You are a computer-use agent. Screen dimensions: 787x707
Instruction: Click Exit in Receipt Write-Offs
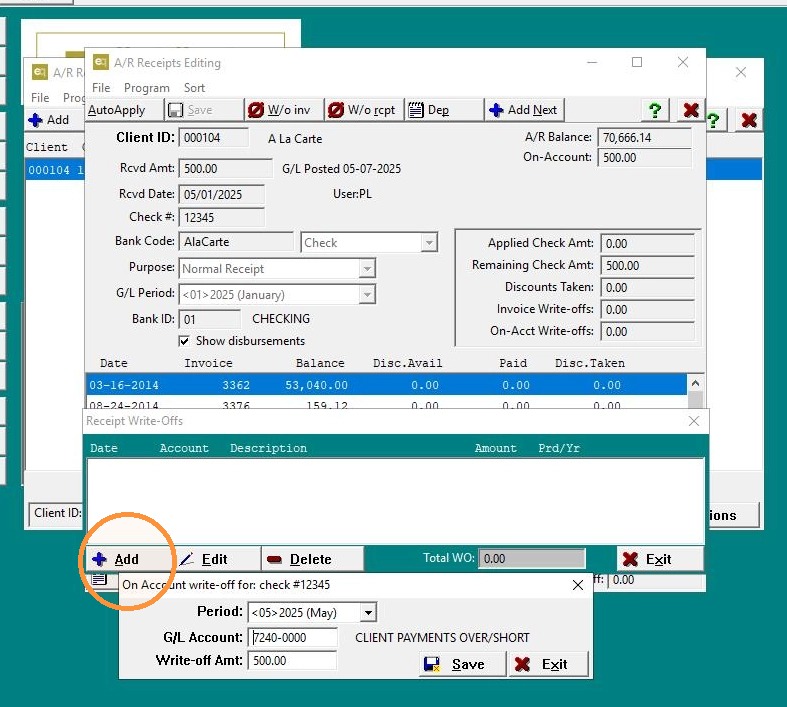tap(660, 559)
